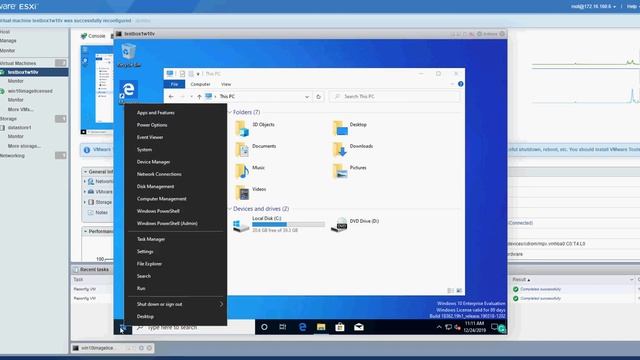Open the File tab in Explorer
640x360 pixels.
(174, 84)
